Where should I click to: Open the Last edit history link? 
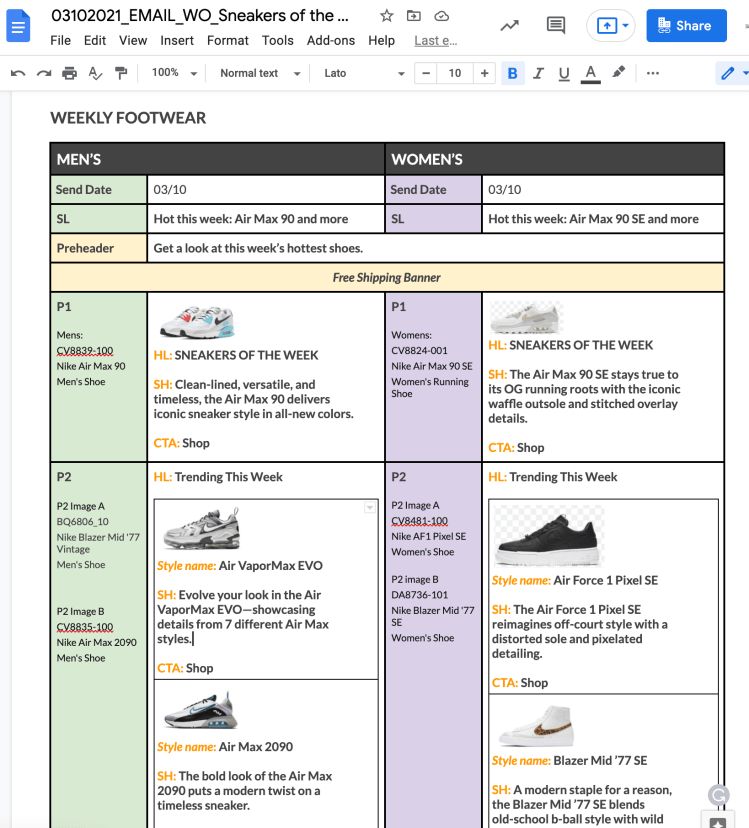tap(433, 40)
